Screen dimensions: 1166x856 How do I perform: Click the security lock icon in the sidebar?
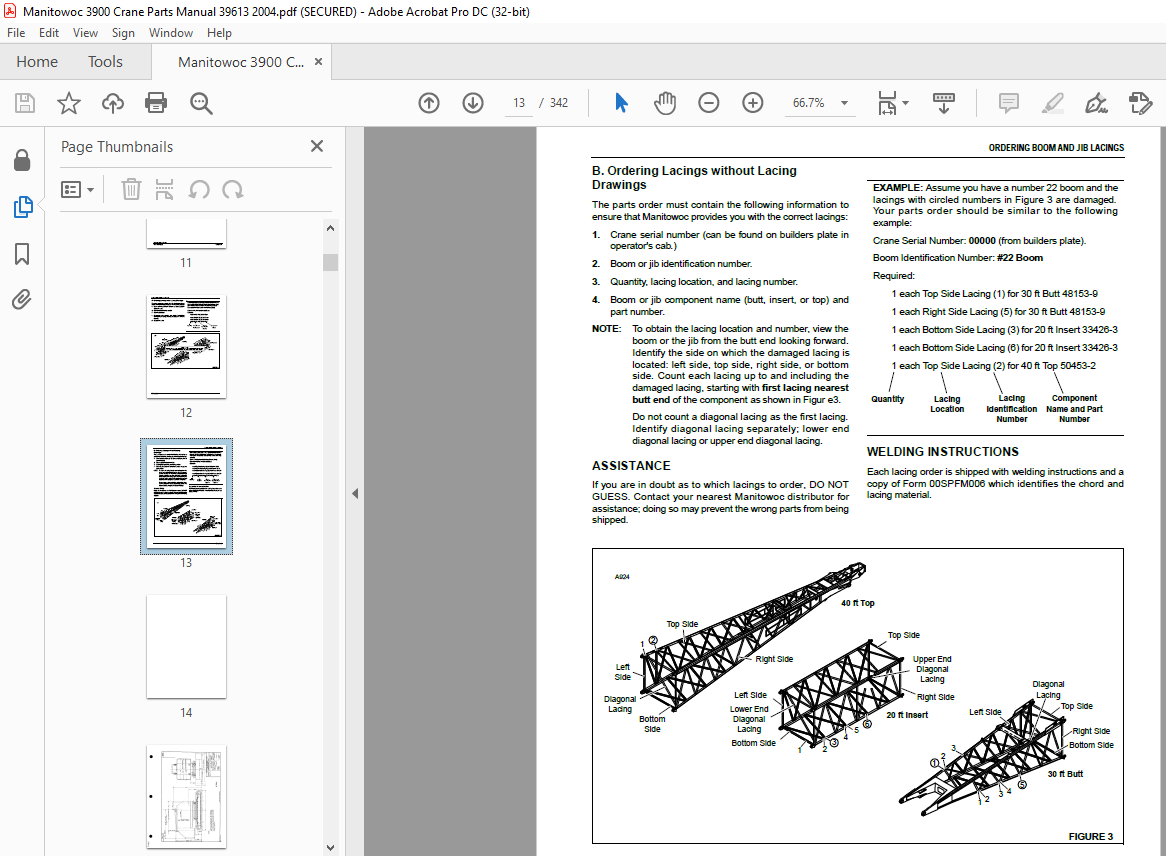[x=22, y=160]
